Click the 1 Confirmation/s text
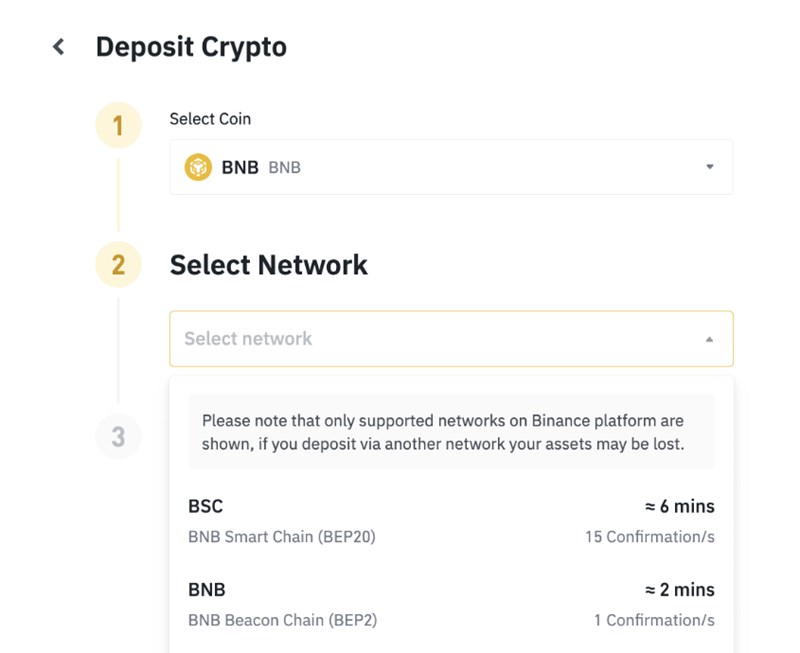 click(x=654, y=620)
